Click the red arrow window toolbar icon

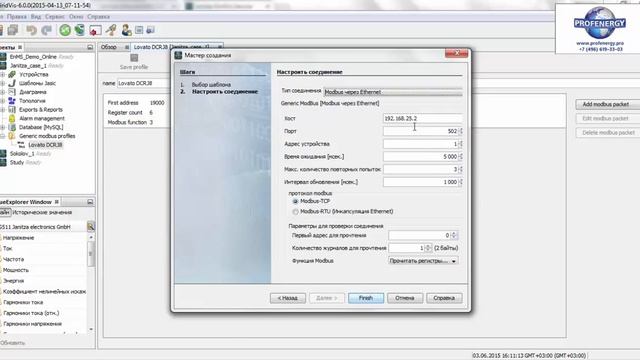pyautogui.click(x=96, y=30)
